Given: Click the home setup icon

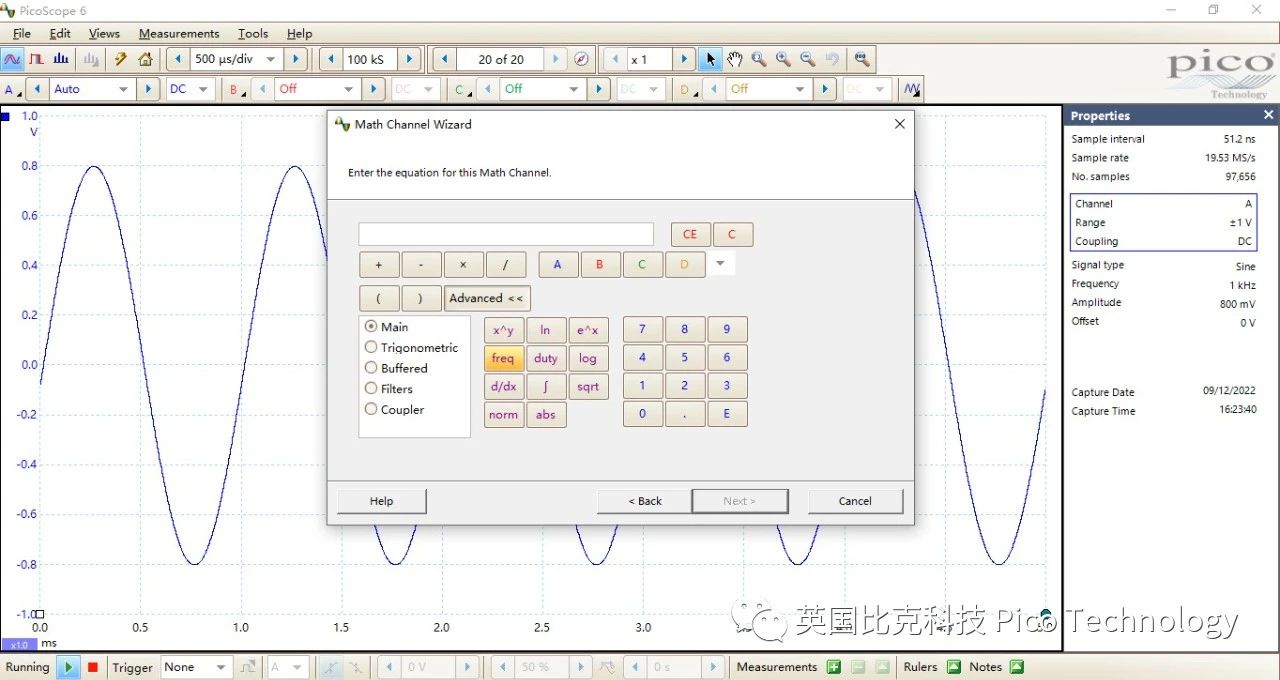Looking at the screenshot, I should click(x=145, y=60).
